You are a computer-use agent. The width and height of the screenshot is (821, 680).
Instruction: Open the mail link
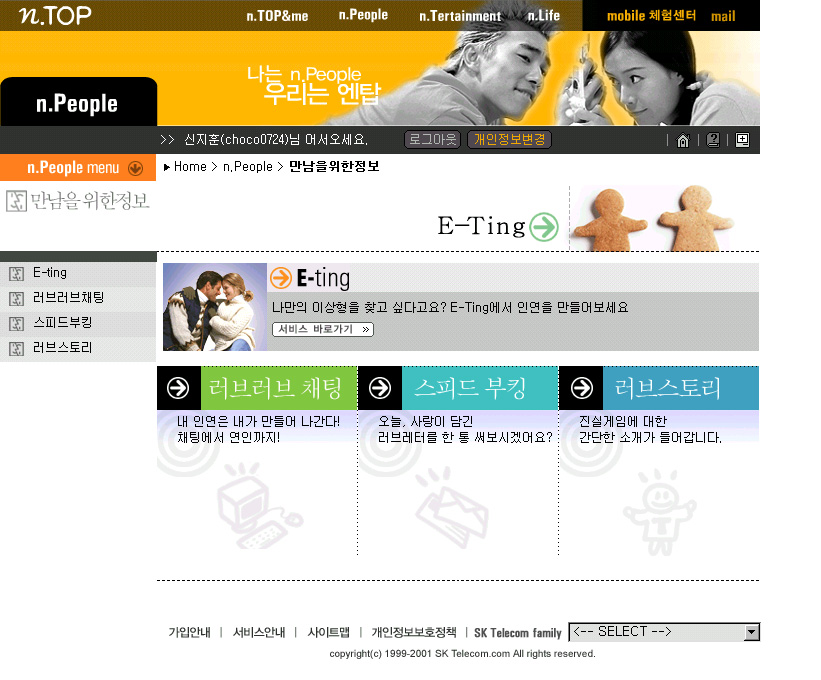723,17
